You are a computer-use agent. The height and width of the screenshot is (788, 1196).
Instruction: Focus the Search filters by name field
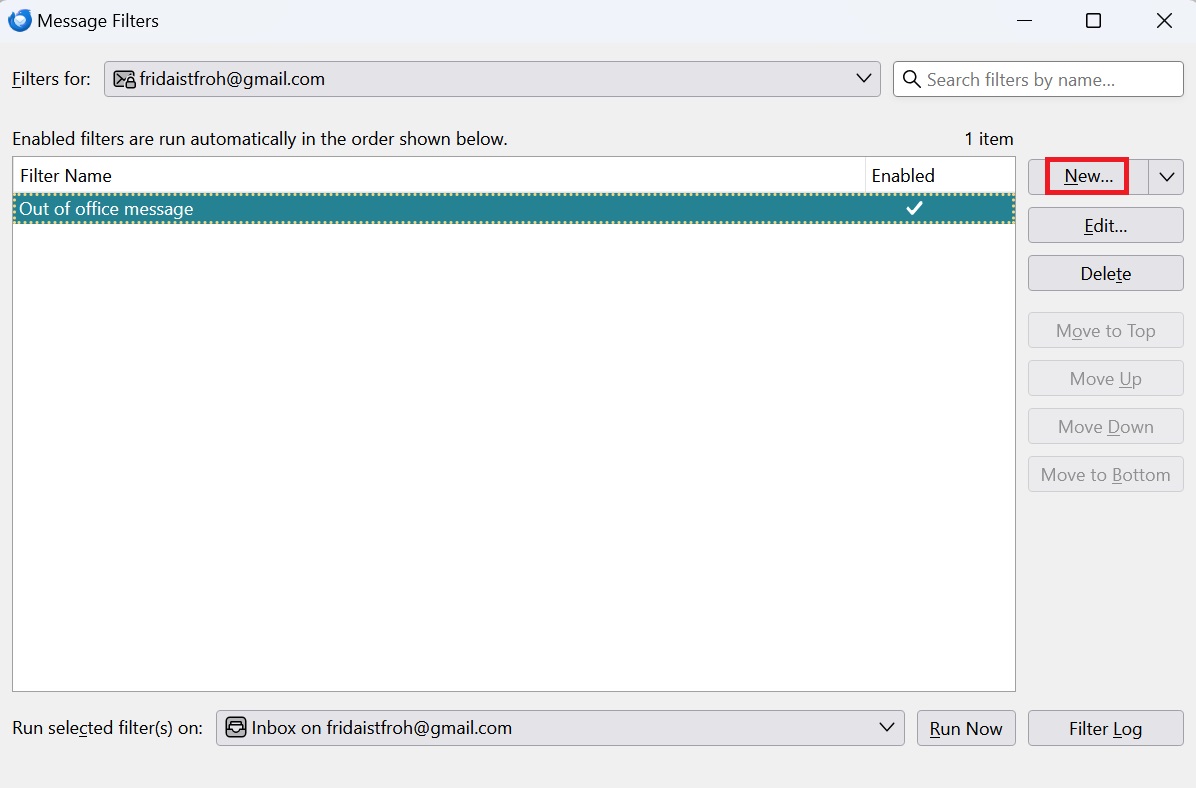[1038, 79]
